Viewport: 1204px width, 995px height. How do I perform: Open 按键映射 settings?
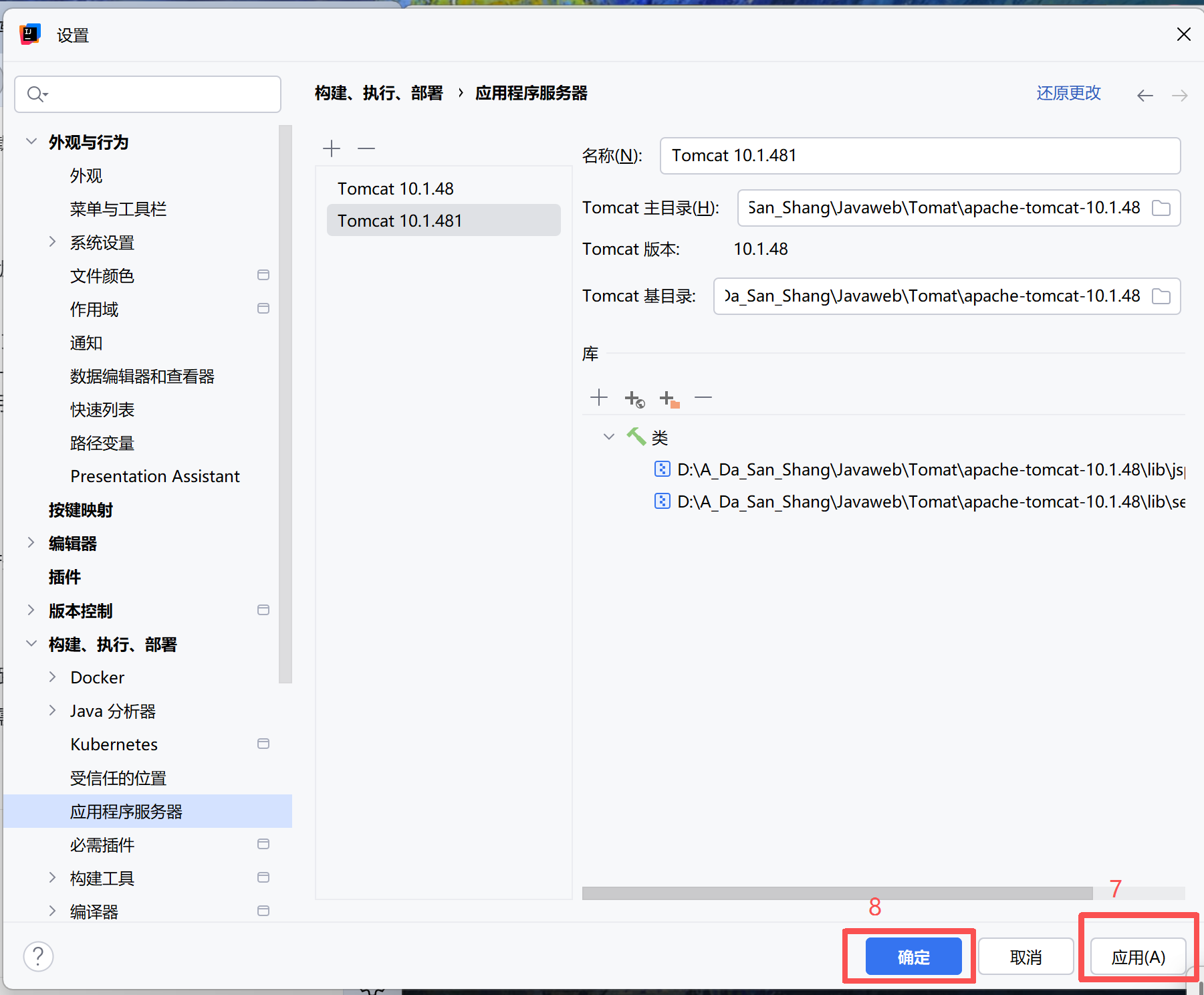pyautogui.click(x=81, y=510)
